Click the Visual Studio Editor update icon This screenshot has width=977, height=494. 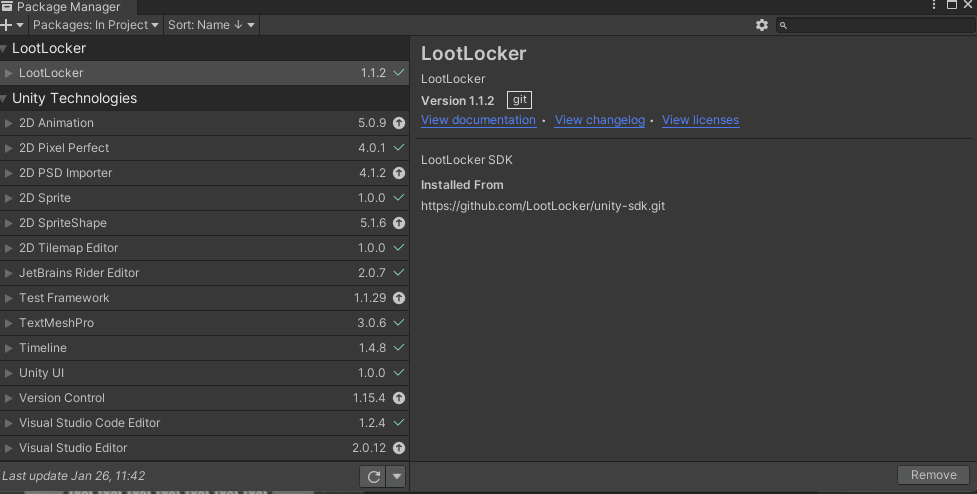(399, 448)
